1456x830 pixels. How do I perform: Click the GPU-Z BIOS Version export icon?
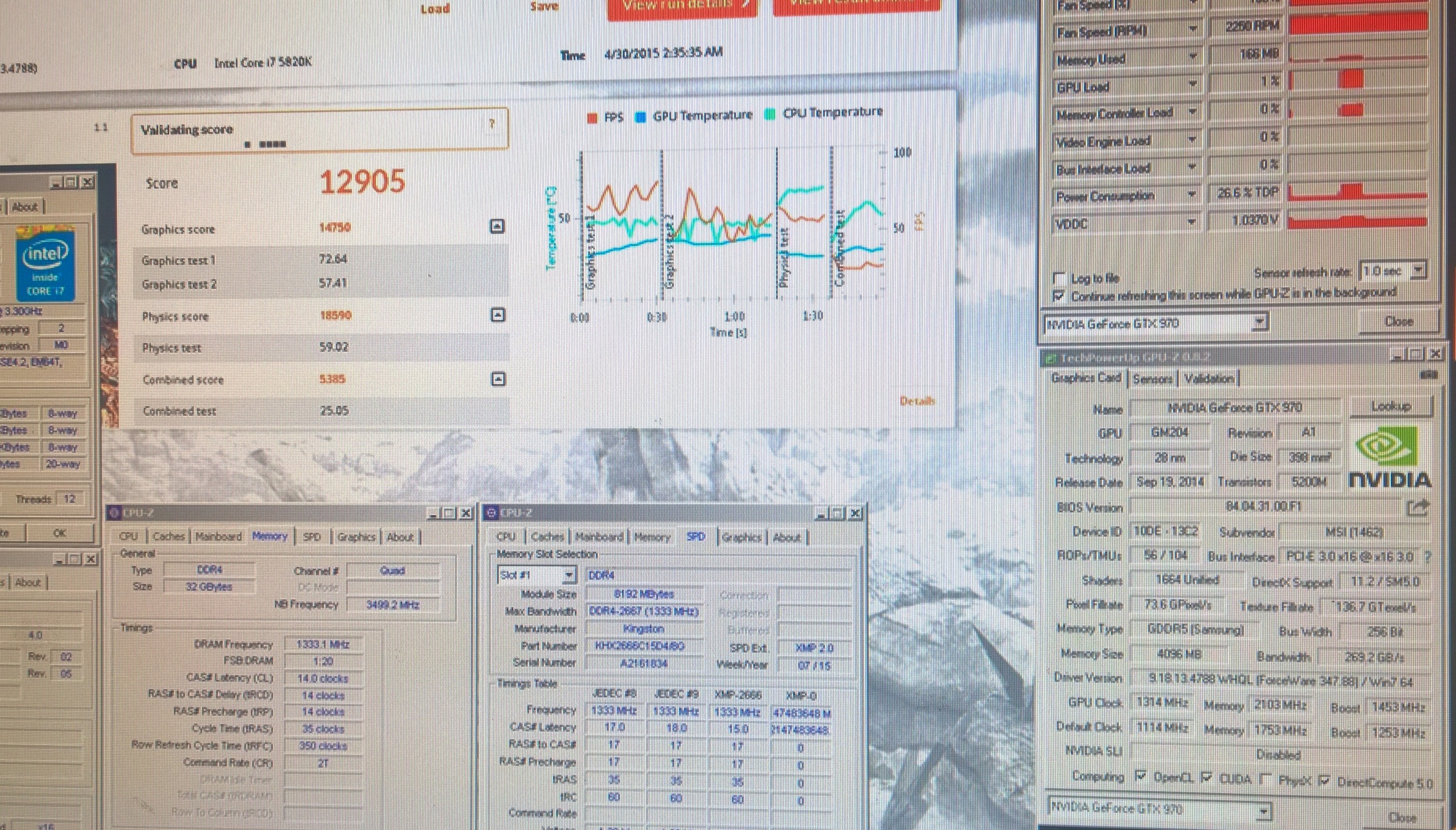tap(1418, 507)
